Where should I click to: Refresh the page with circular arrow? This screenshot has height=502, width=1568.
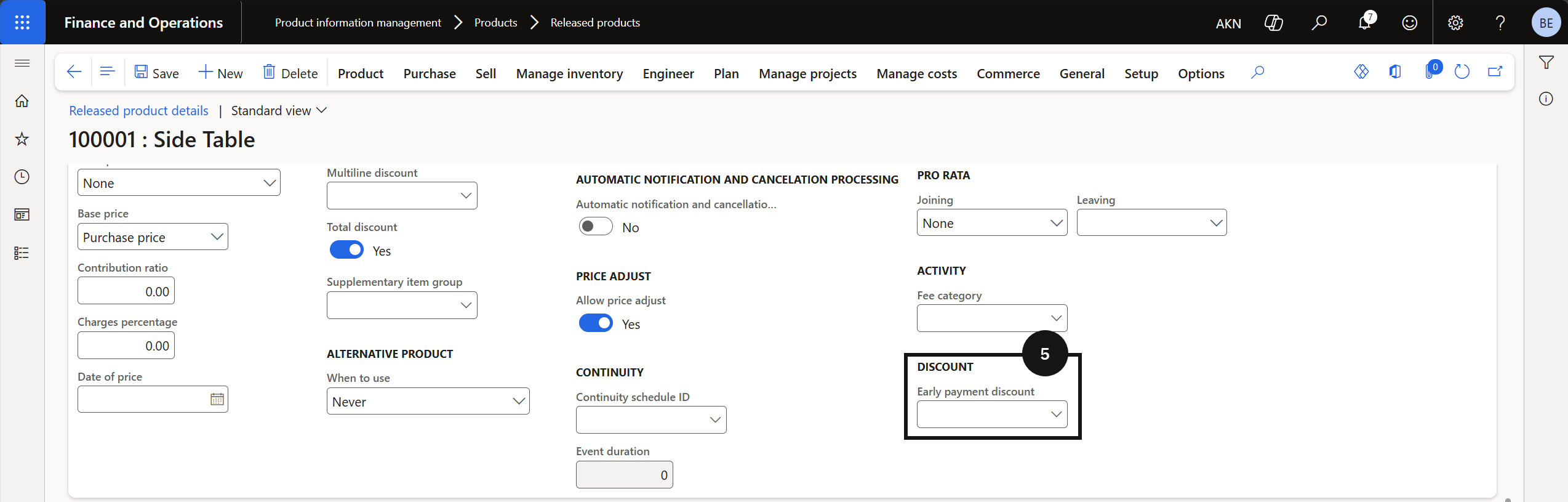pyautogui.click(x=1462, y=72)
